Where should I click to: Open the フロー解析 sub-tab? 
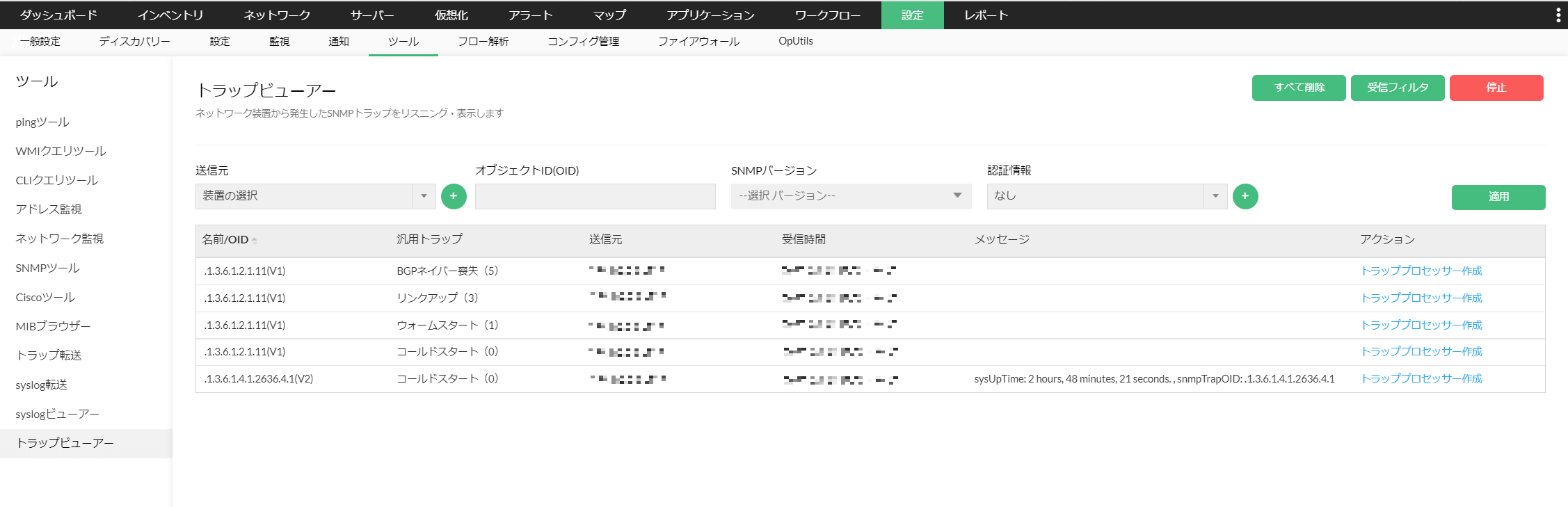click(x=483, y=42)
